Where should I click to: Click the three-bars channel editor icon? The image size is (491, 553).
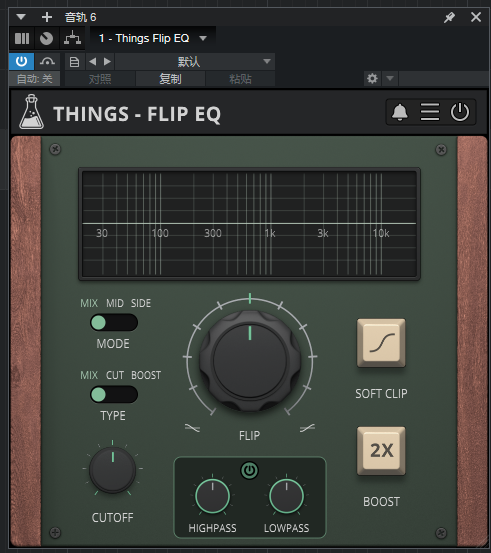pos(22,38)
